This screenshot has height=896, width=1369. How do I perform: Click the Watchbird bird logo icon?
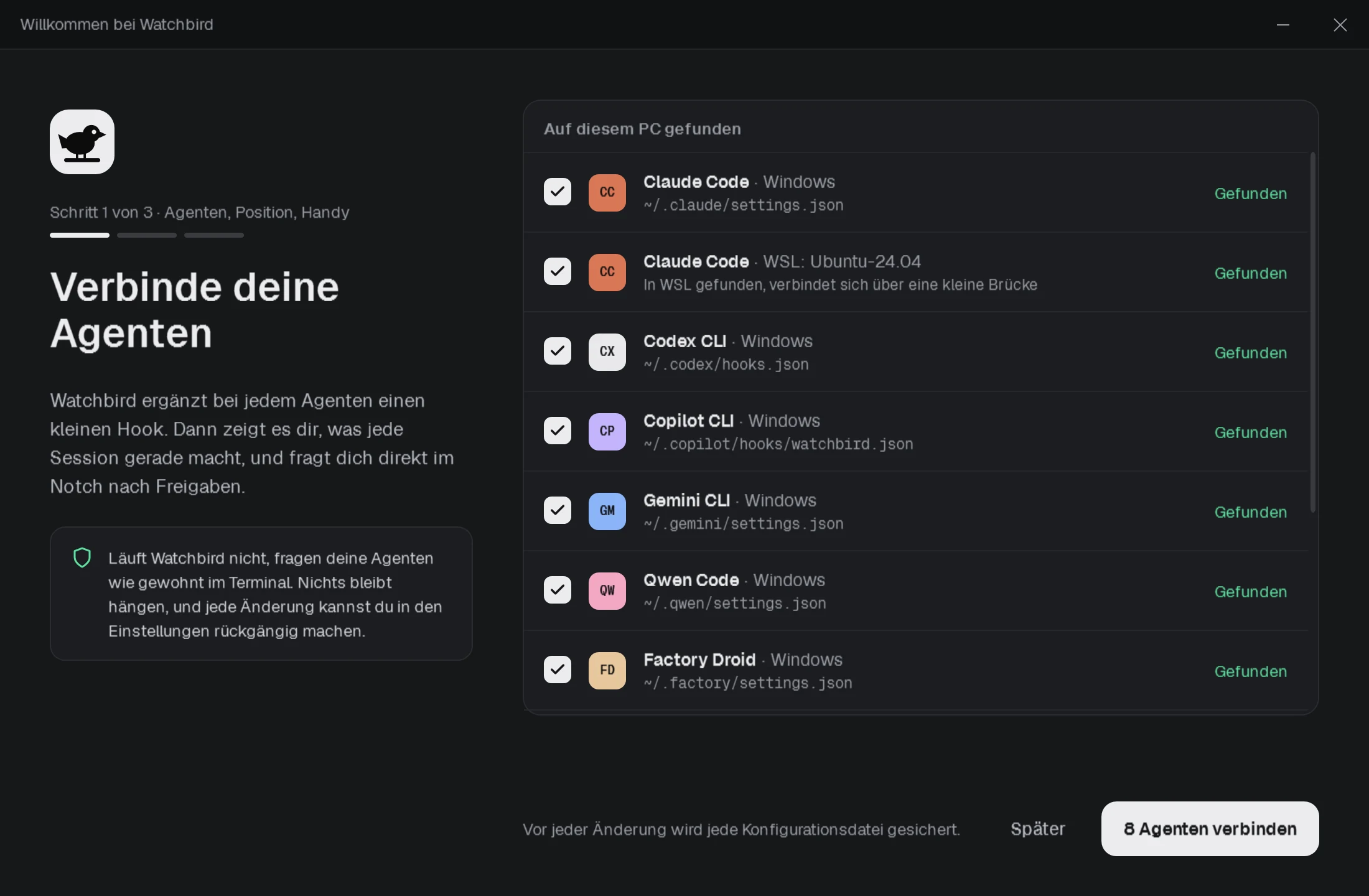[x=82, y=142]
